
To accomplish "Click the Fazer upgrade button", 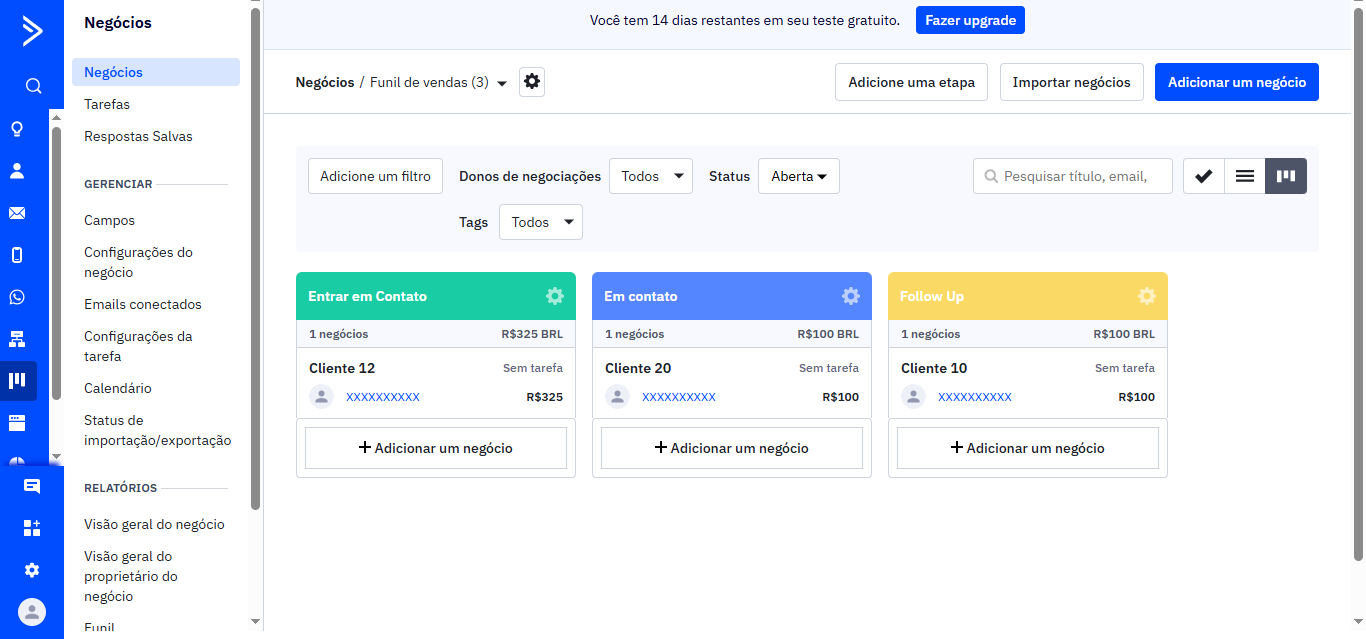I will tap(970, 19).
